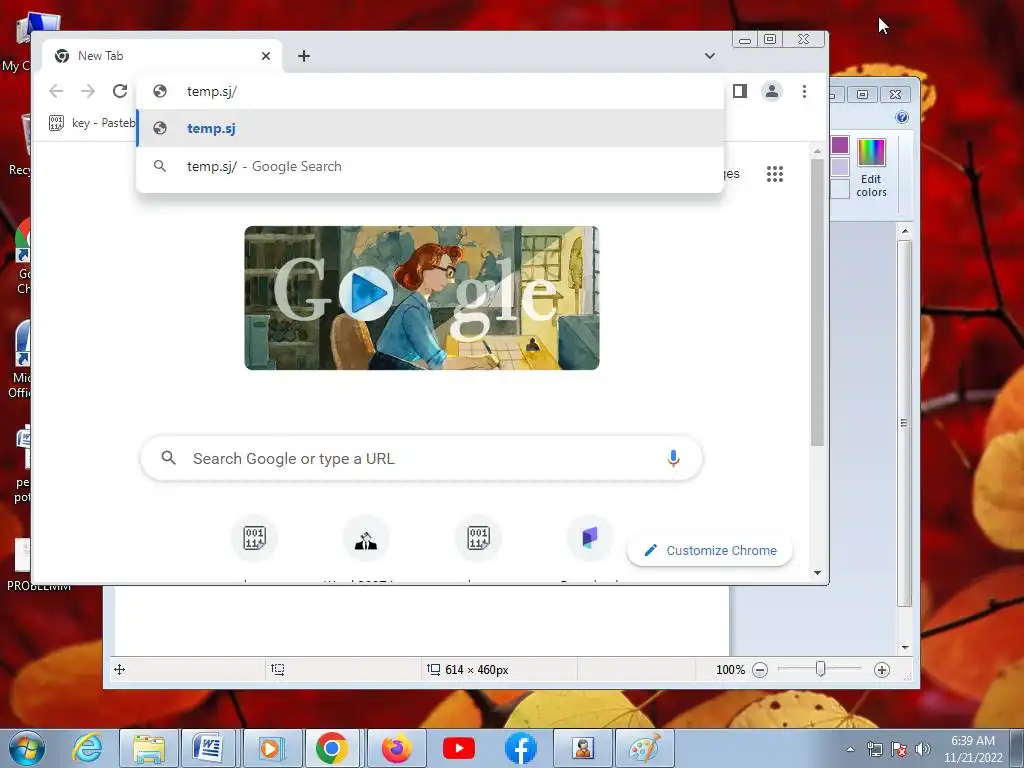Open volume control in system tray
1024x768 pixels.
click(923, 749)
